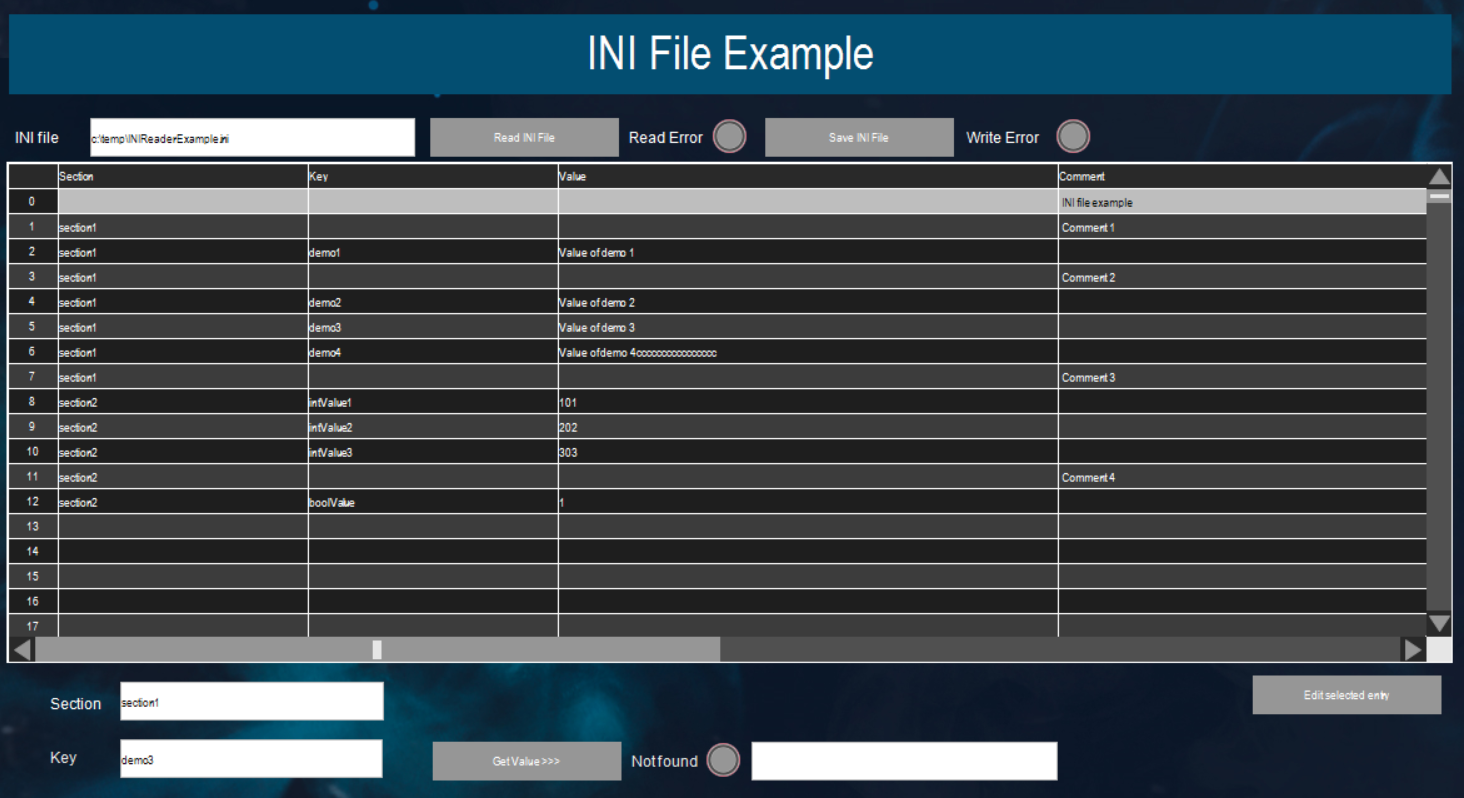Click the Read INI File button
Screen dimensions: 1464x798
524,136
